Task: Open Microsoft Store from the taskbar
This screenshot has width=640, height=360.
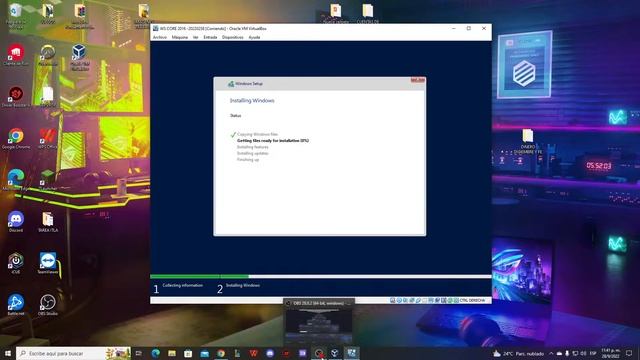Action: pyautogui.click(x=188, y=353)
